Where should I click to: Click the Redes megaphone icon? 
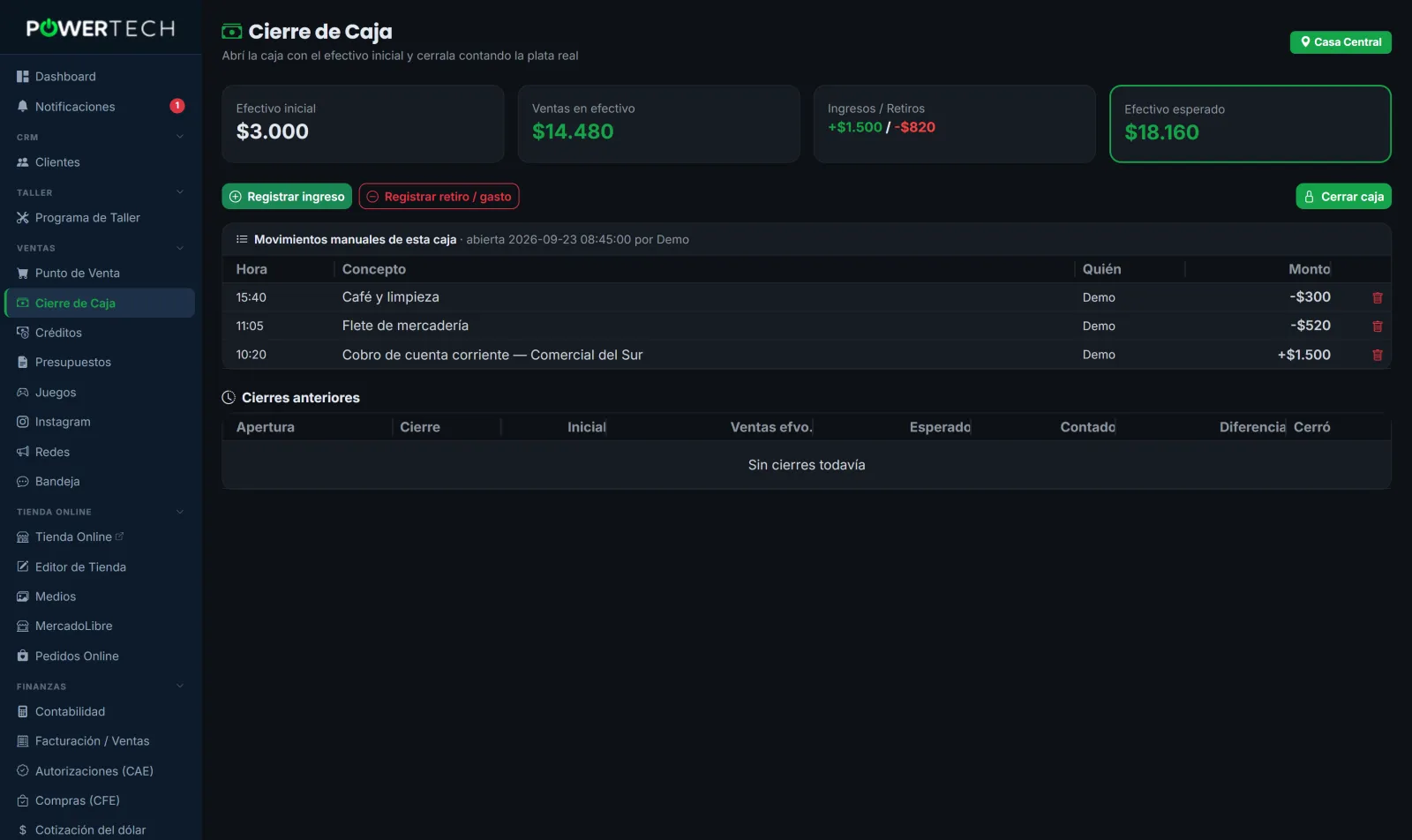[23, 452]
